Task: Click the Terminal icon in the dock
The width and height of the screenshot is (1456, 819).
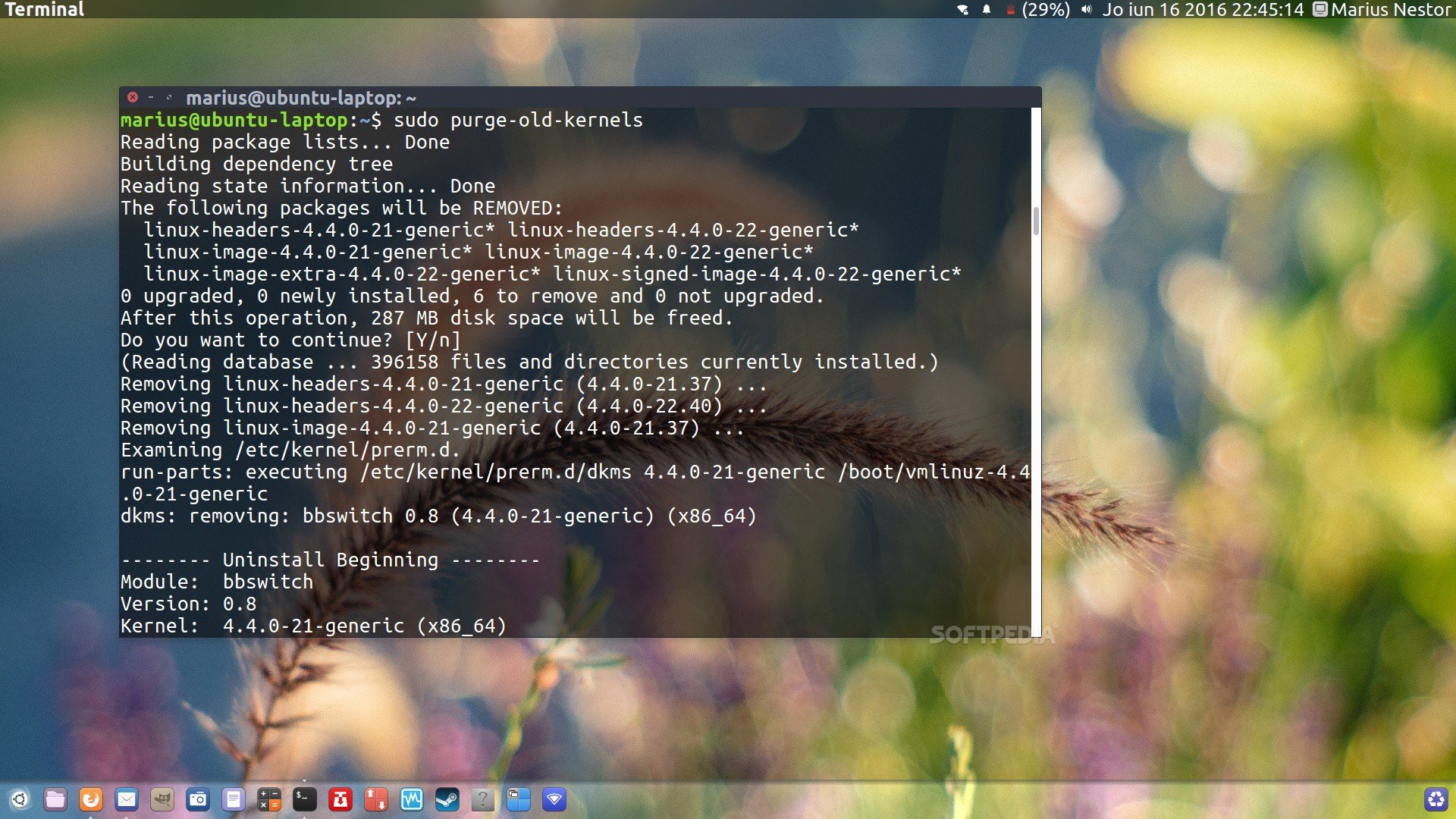Action: tap(304, 799)
